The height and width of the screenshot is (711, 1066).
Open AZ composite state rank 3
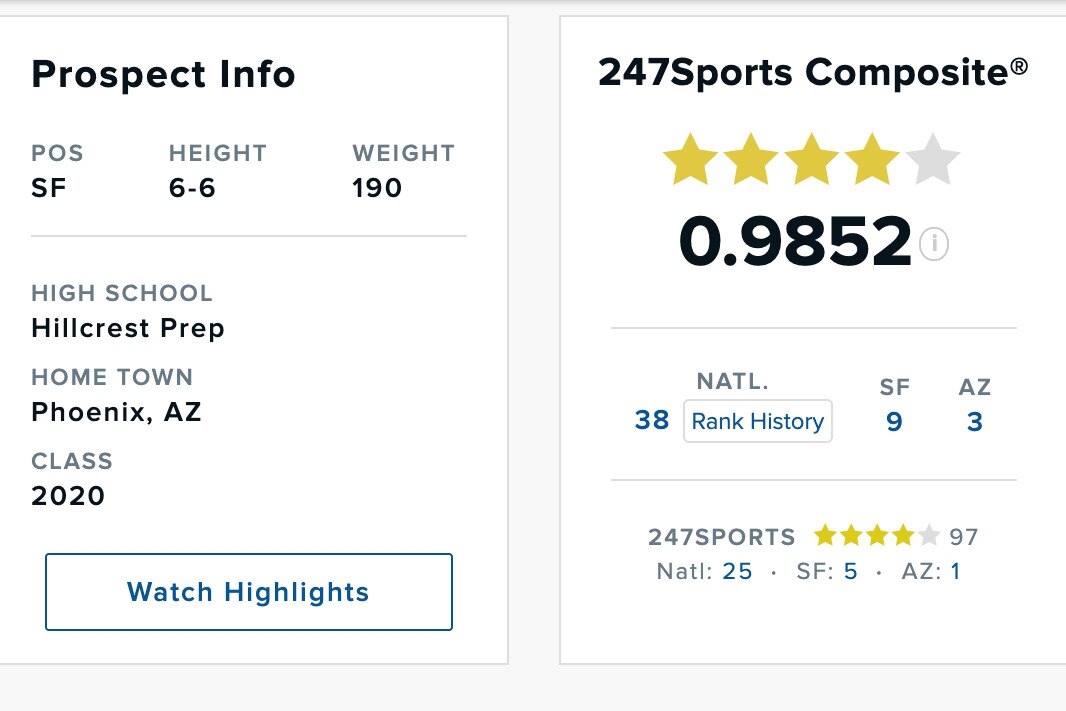(x=975, y=422)
